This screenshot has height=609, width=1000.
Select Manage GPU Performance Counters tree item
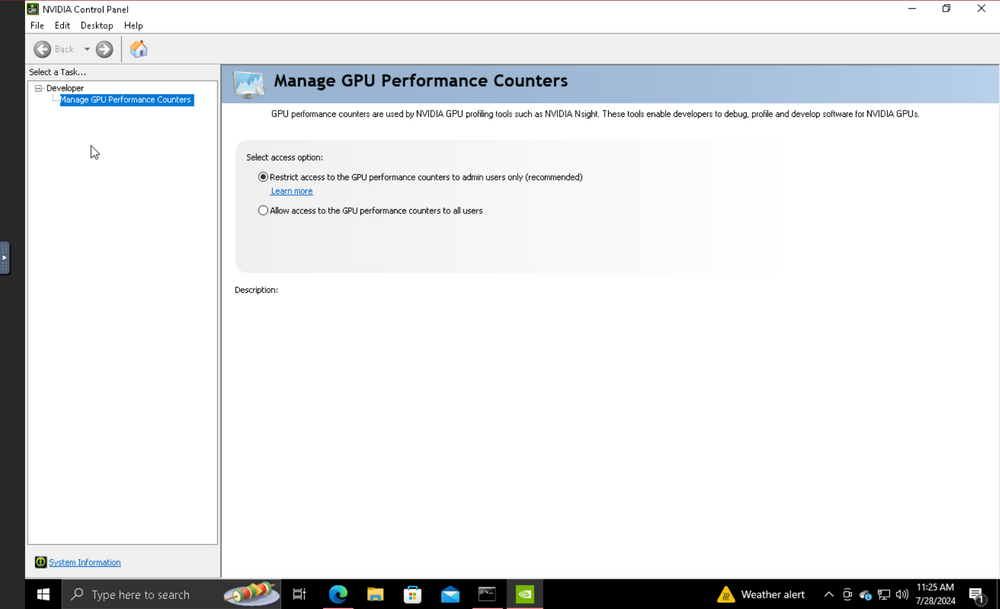[126, 100]
